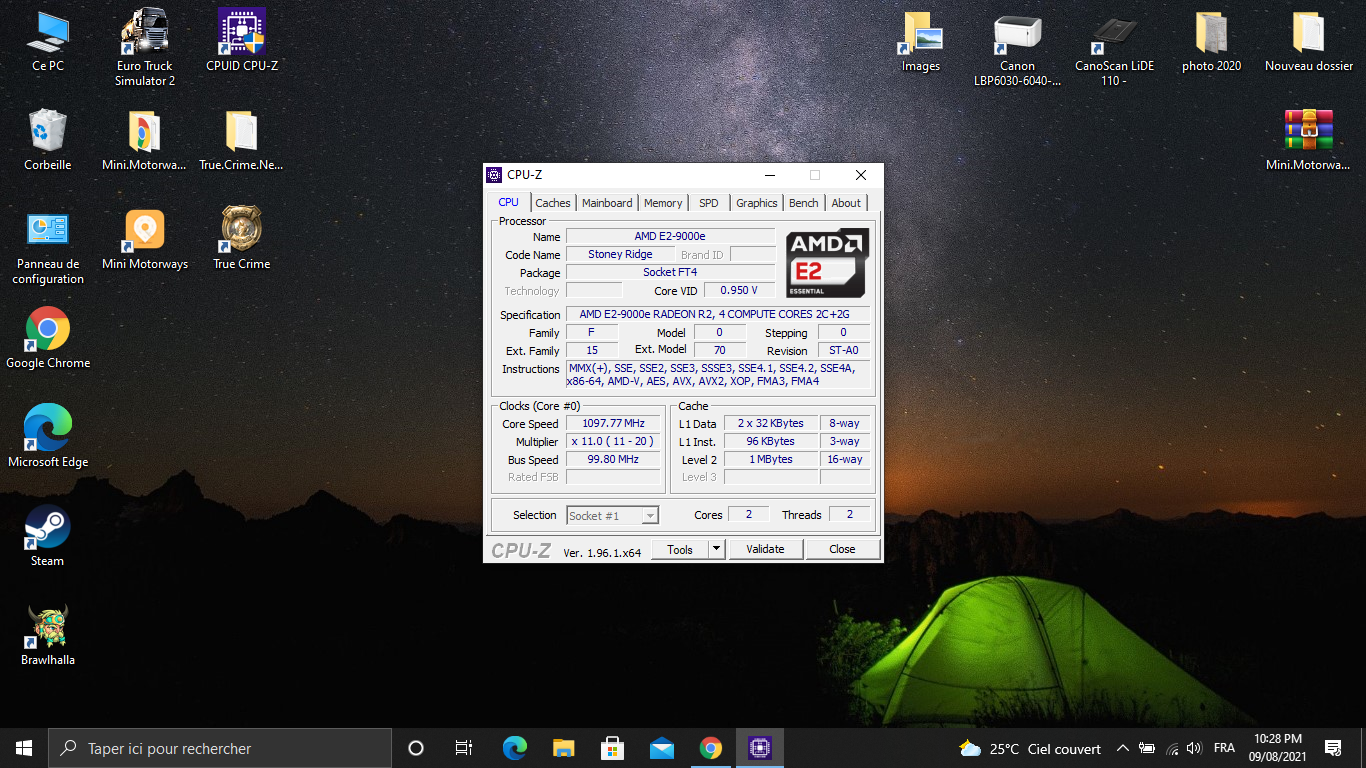The image size is (1366, 768).
Task: Click the Windows search input field
Action: pyautogui.click(x=220, y=748)
